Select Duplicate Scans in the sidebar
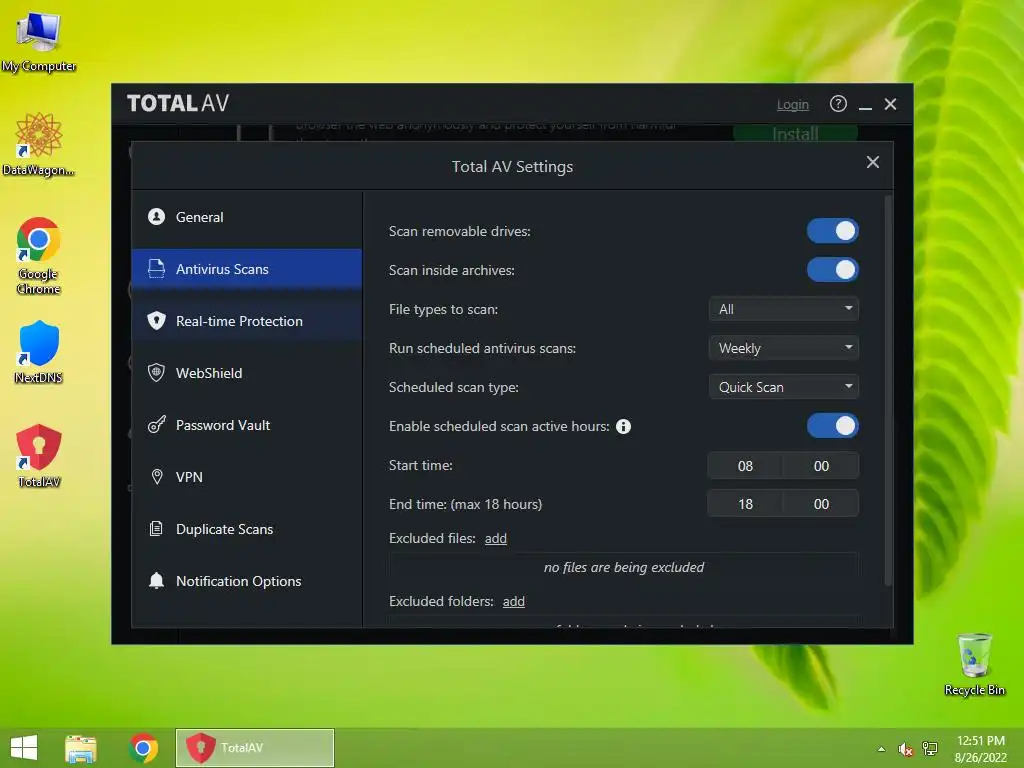Screen dimensions: 1024x768 tap(247, 529)
